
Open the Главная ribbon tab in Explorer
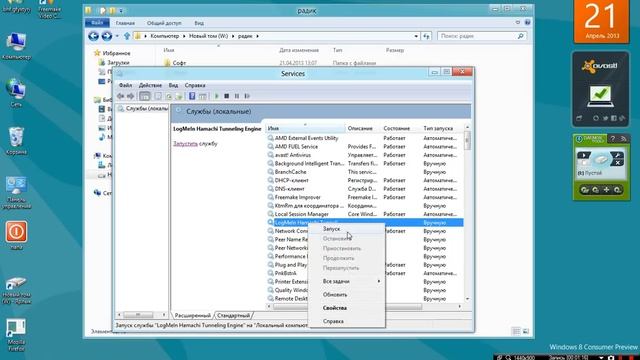(x=125, y=23)
